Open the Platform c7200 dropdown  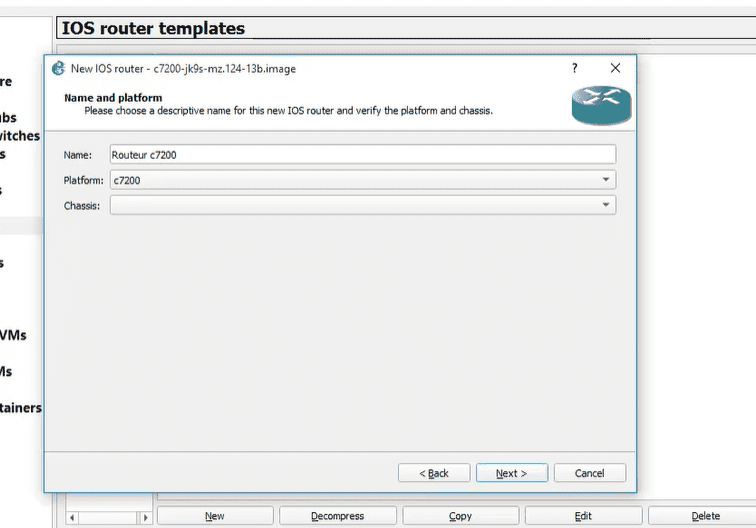click(363, 180)
